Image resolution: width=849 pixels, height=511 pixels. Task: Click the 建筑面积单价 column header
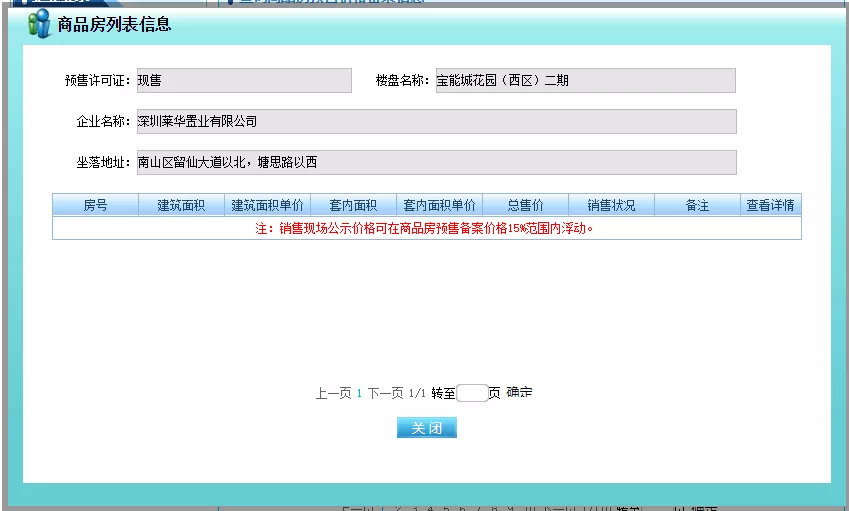[267, 206]
